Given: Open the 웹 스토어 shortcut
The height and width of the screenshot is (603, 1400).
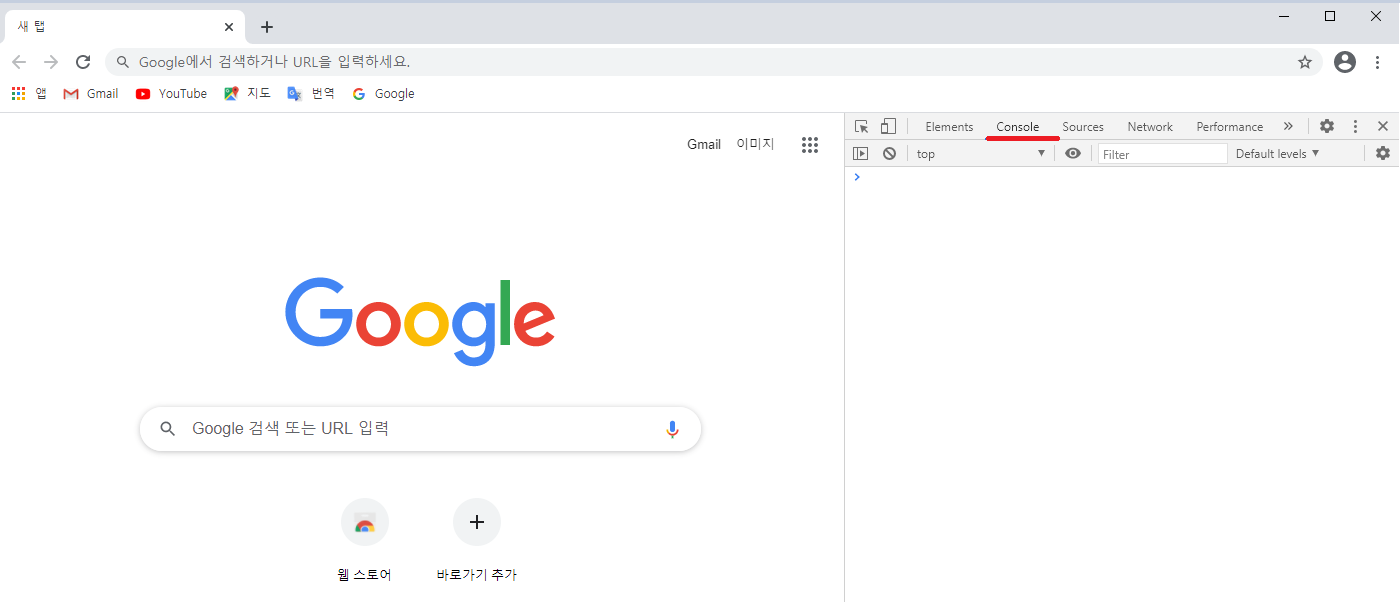Looking at the screenshot, I should [x=365, y=541].
